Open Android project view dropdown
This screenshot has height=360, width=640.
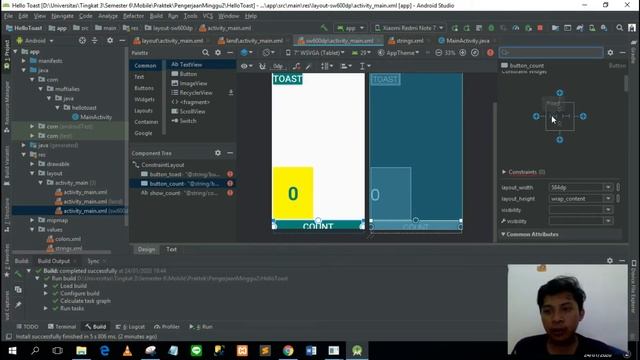pyautogui.click(x=35, y=40)
